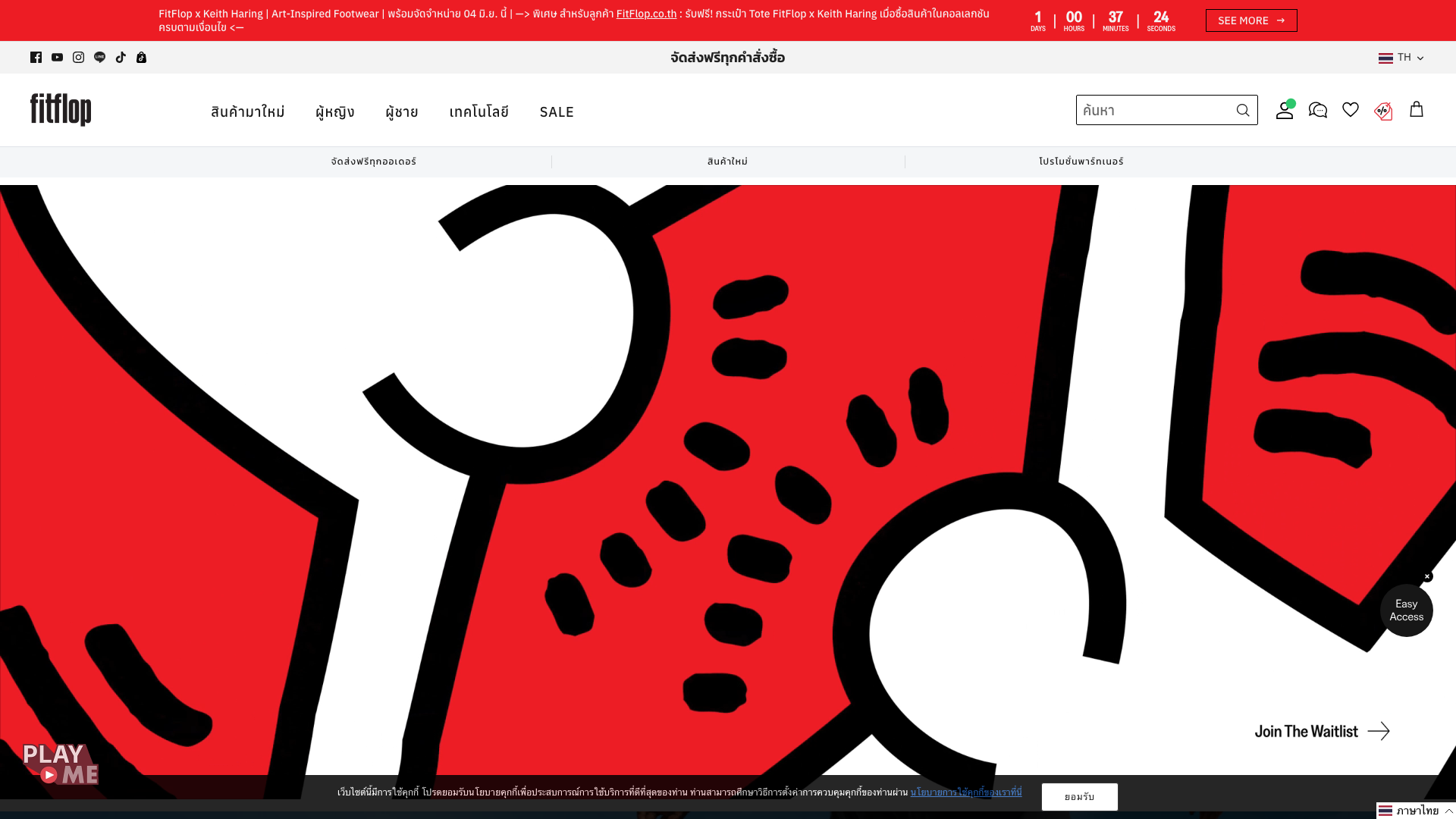Image resolution: width=1456 pixels, height=819 pixels.
Task: Open the ผู้หญิง menu
Action: click(335, 111)
